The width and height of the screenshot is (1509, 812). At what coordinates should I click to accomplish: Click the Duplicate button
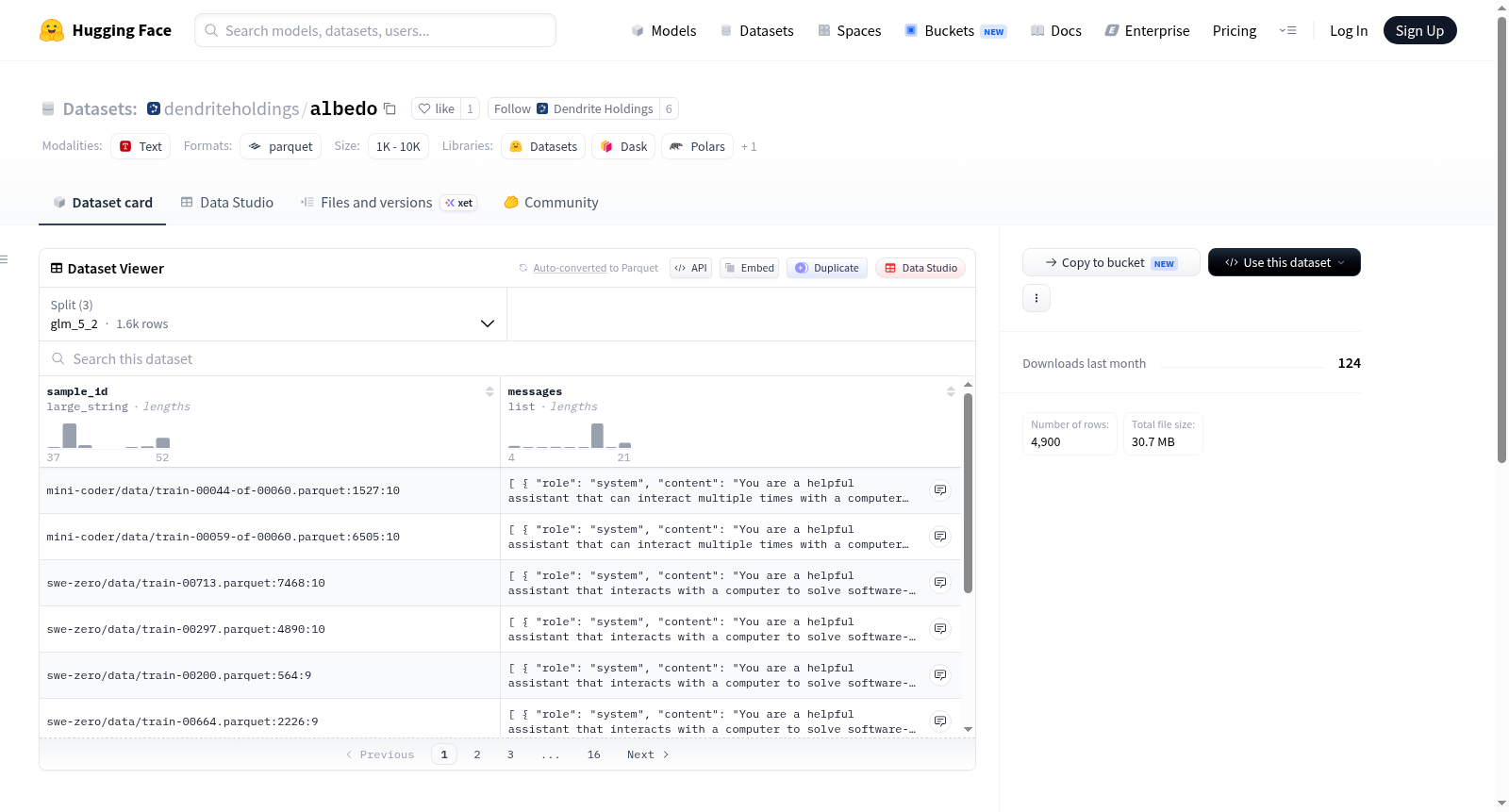coord(827,268)
